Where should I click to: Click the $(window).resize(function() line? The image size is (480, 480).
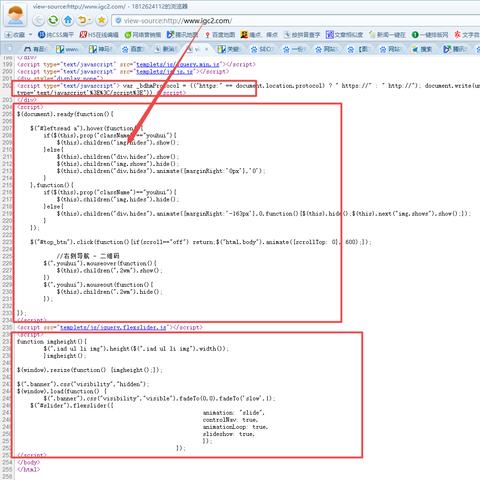tap(90, 370)
